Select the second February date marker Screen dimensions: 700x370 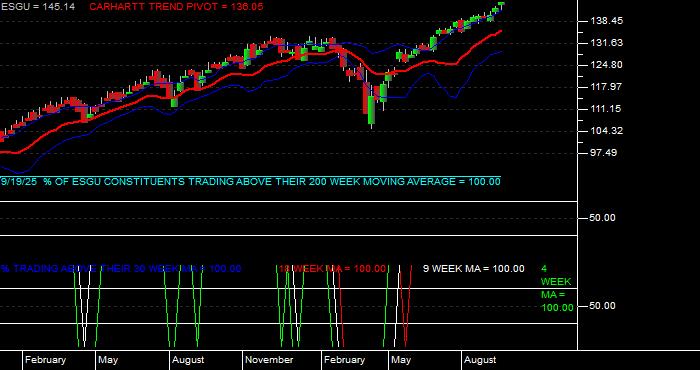click(x=344, y=360)
